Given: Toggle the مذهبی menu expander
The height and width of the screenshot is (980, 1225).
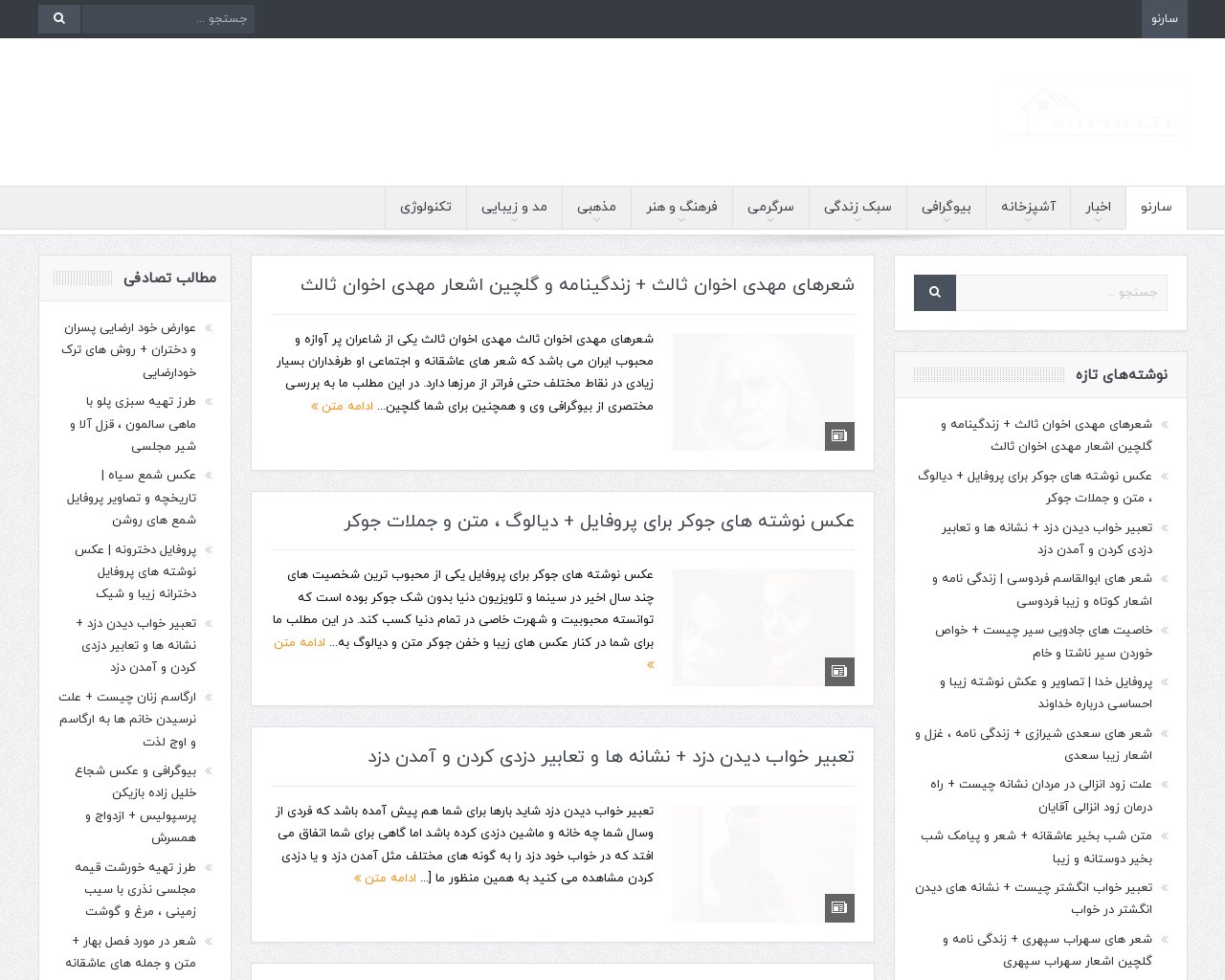Looking at the screenshot, I should (x=596, y=219).
